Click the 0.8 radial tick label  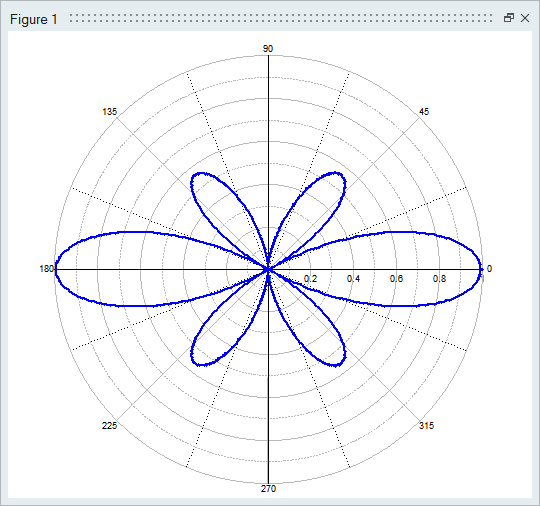[x=439, y=279]
